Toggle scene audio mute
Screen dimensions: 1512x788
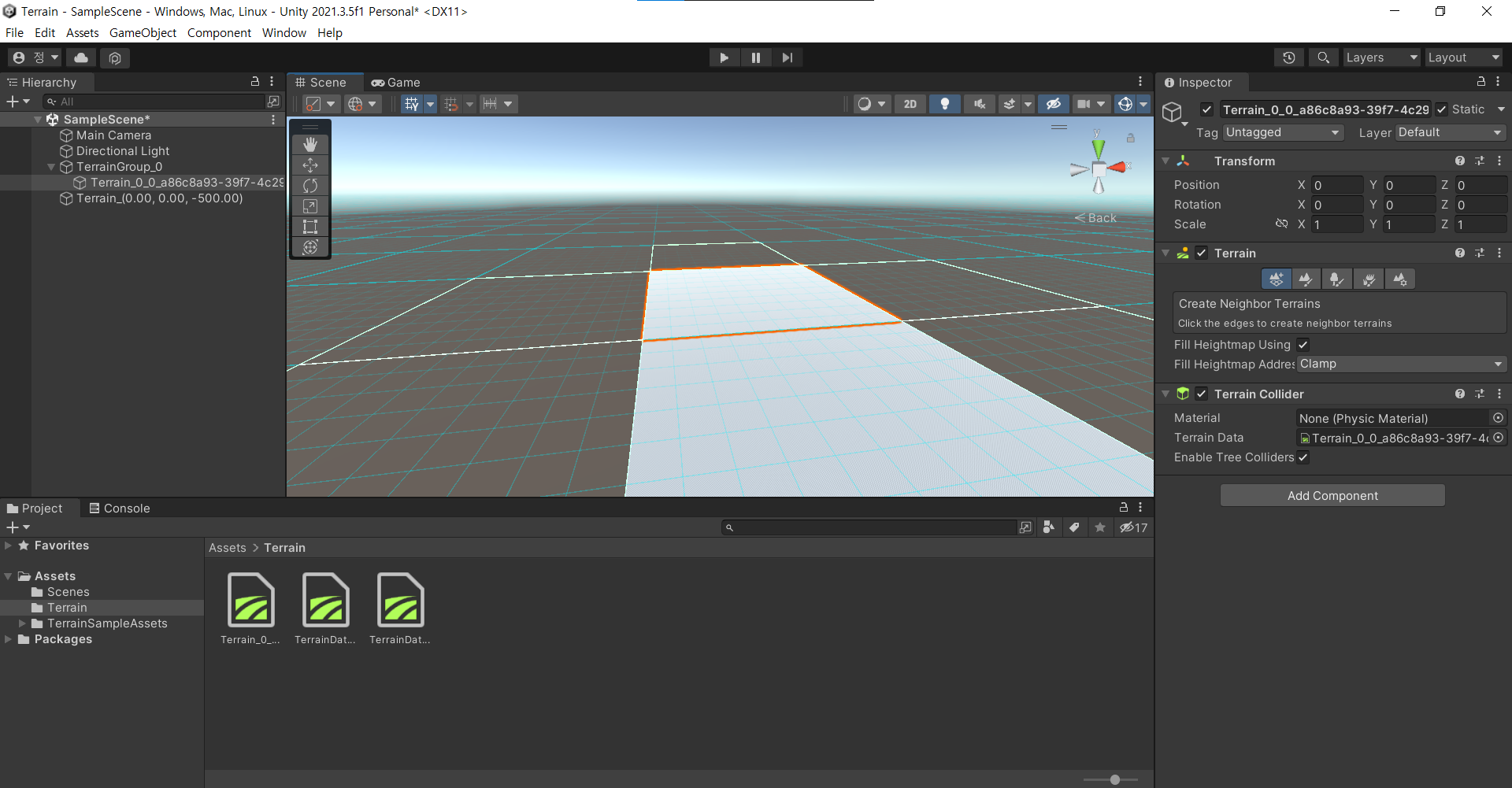(x=980, y=104)
